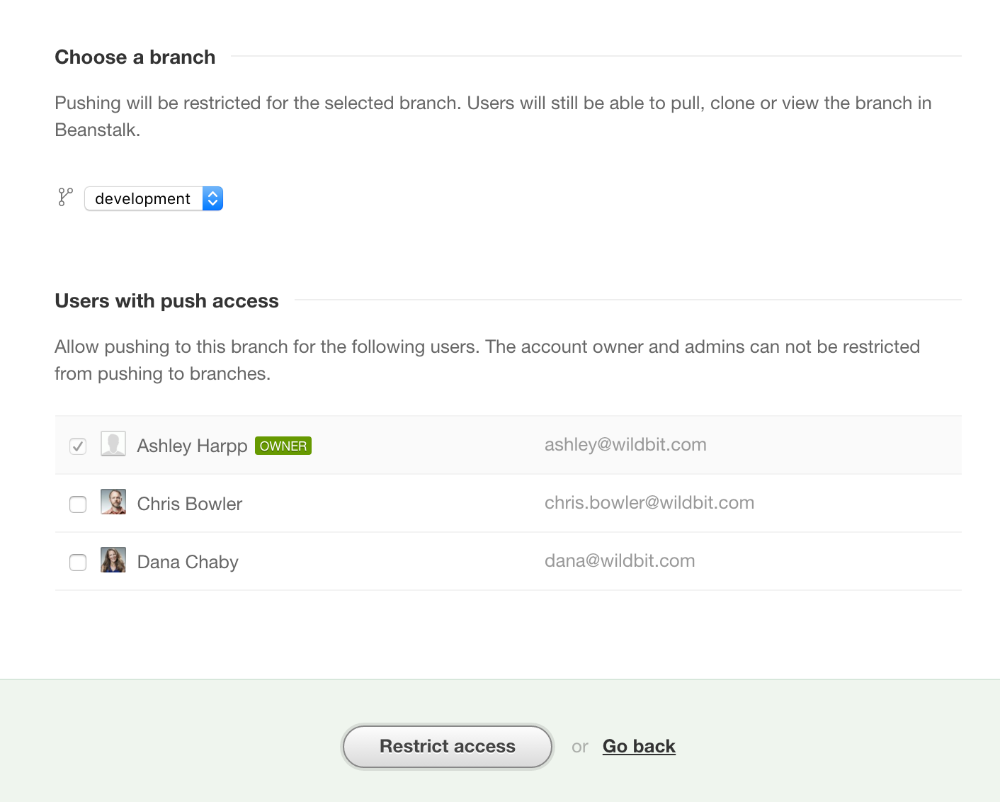Click Dana Chaby's avatar photo
The image size is (1000, 802).
[x=113, y=561]
